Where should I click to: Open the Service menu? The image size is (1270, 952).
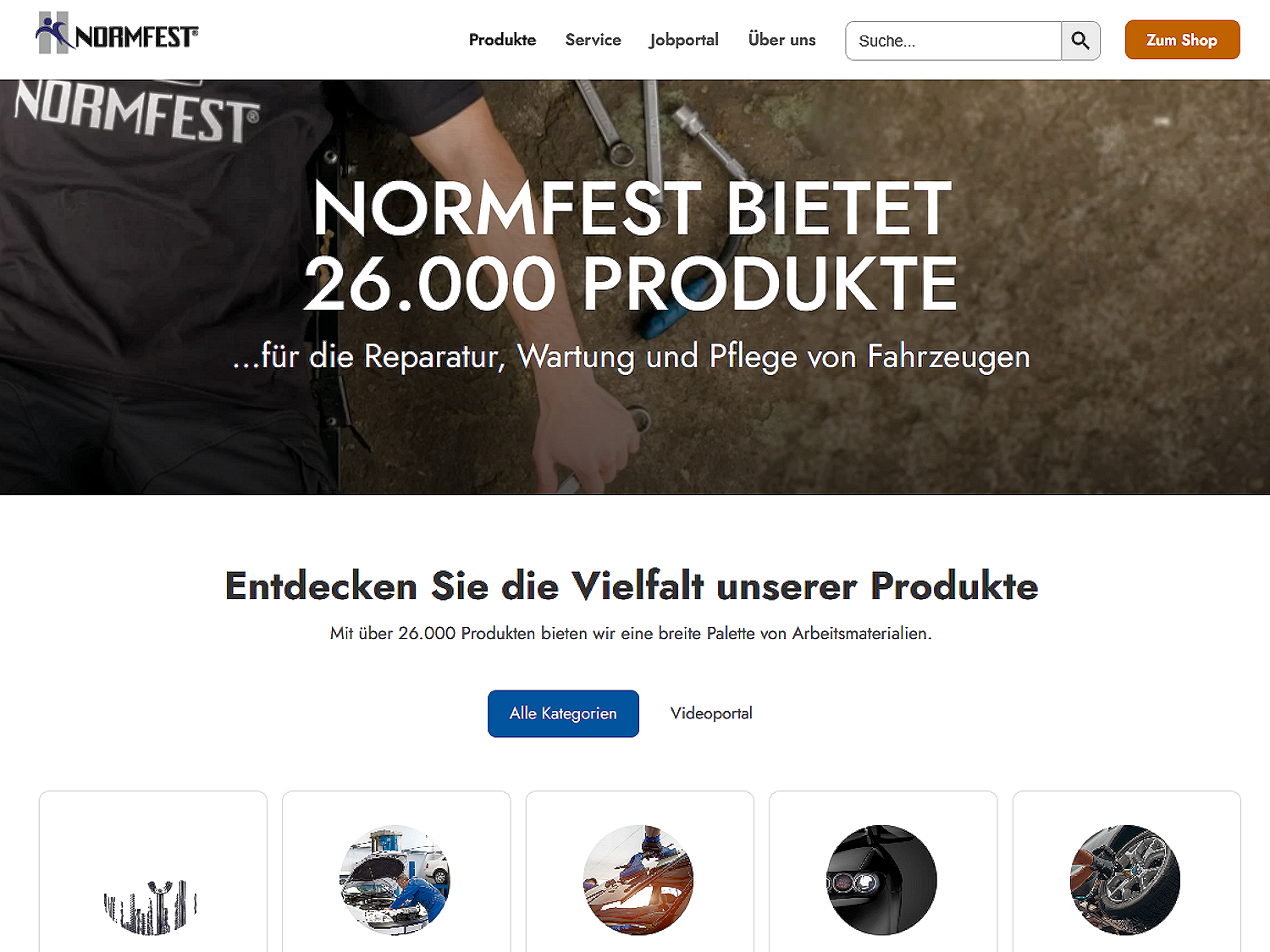coord(593,40)
